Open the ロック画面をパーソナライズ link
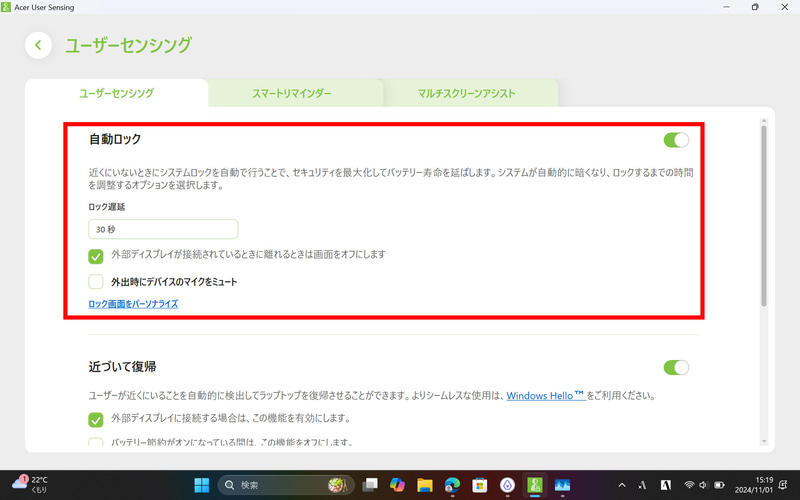The image size is (800, 500). click(x=133, y=304)
